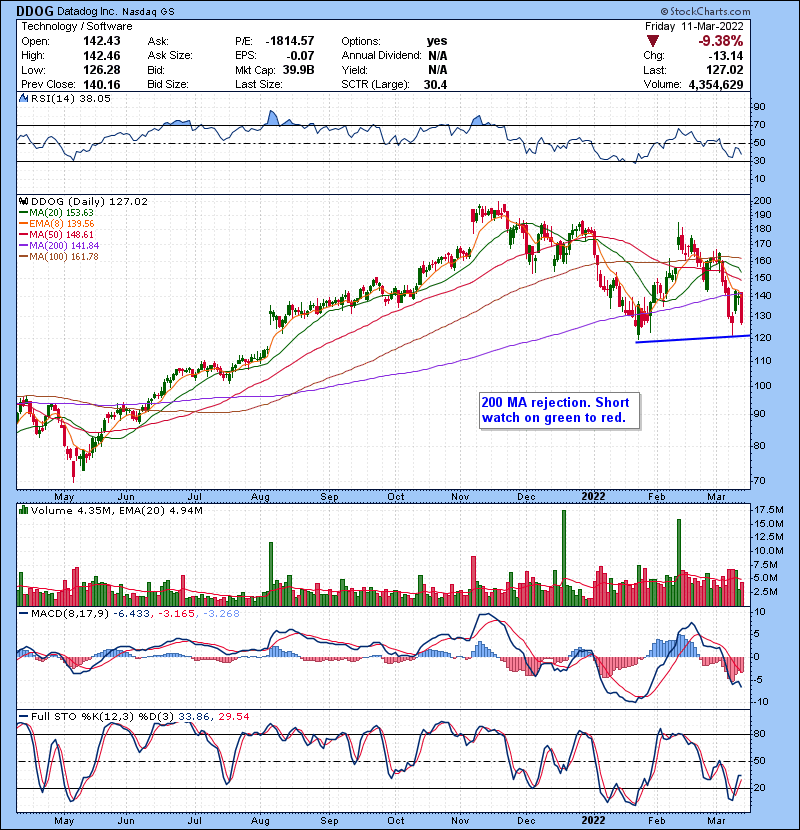Click the volume bars icon beside Volume 4.35M
800x830 pixels.
click(23, 510)
